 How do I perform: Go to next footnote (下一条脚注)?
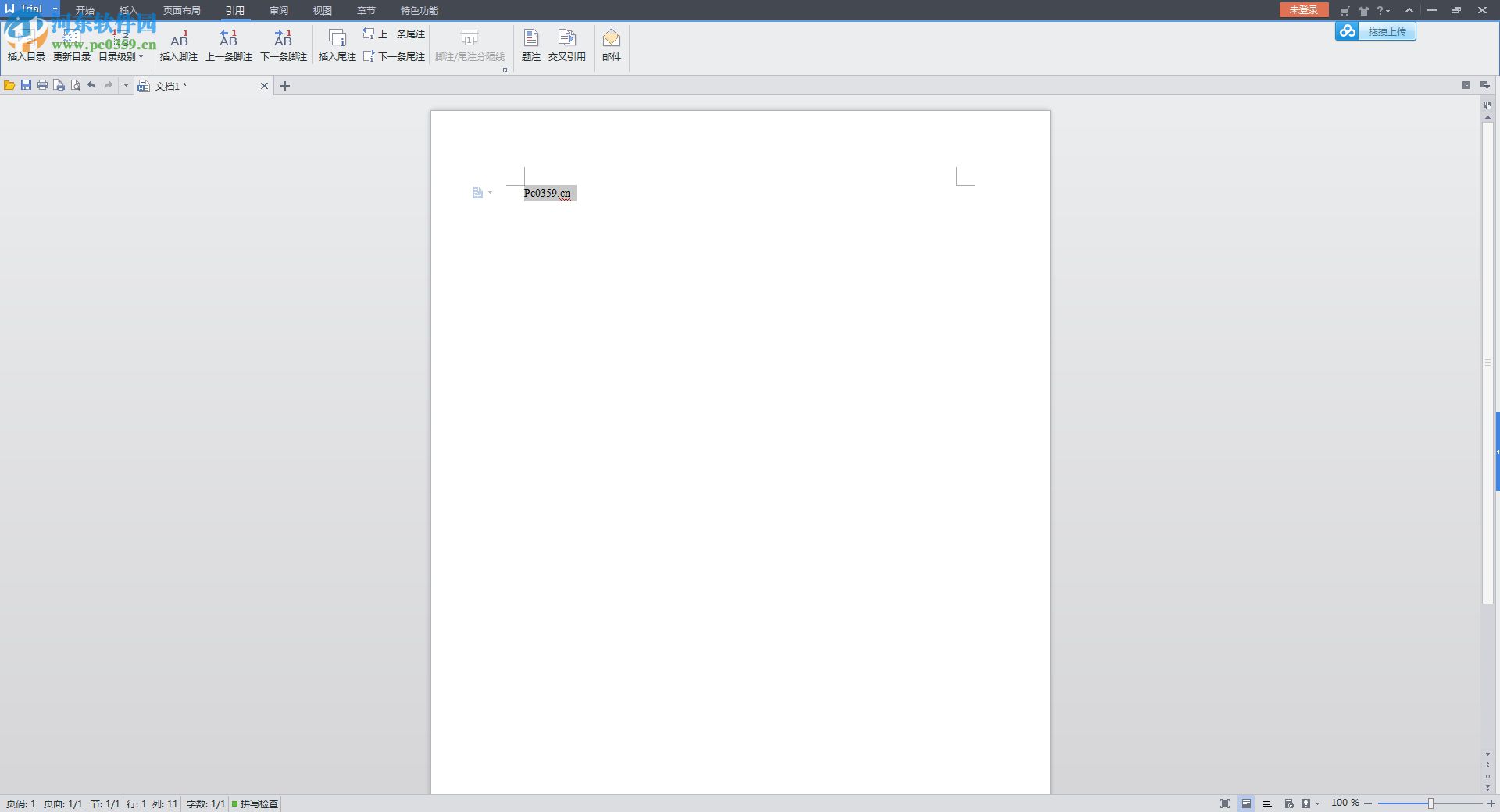[x=284, y=45]
